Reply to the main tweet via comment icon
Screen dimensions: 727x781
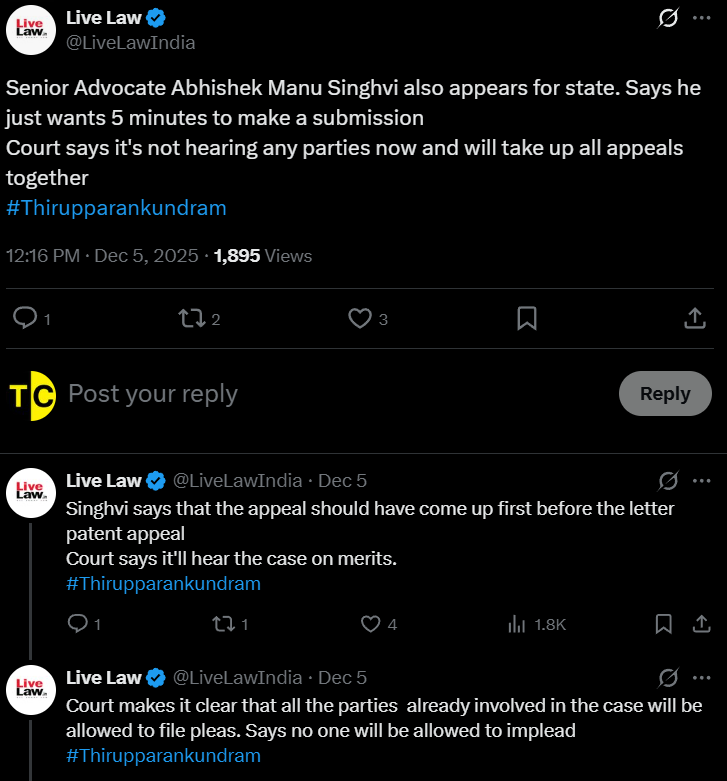coord(25,318)
